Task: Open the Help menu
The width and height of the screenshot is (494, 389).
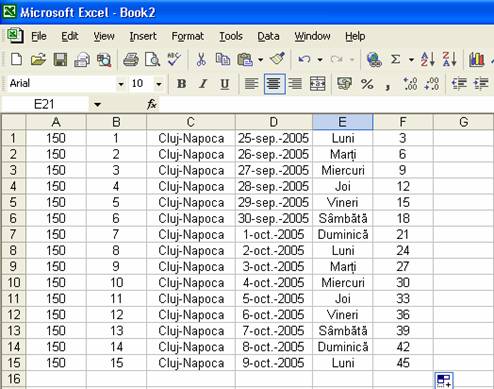Action: (x=355, y=36)
